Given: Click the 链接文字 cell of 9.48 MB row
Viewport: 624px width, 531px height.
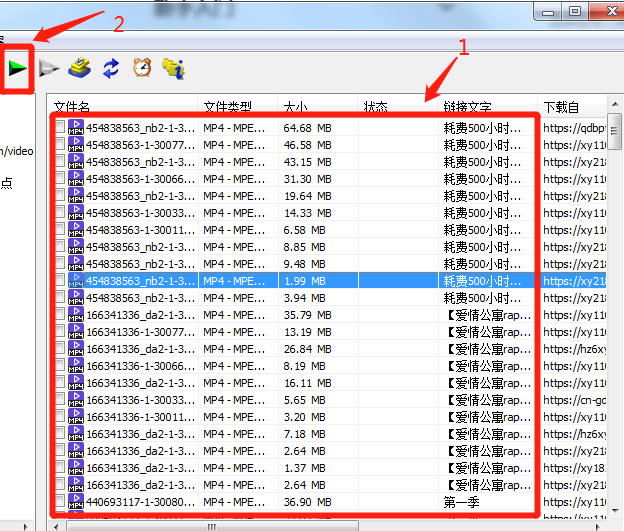Looking at the screenshot, I should (482, 264).
